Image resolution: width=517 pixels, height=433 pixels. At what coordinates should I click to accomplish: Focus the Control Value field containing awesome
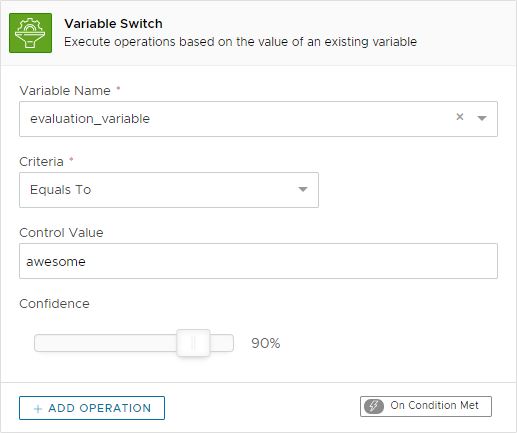[x=258, y=261]
